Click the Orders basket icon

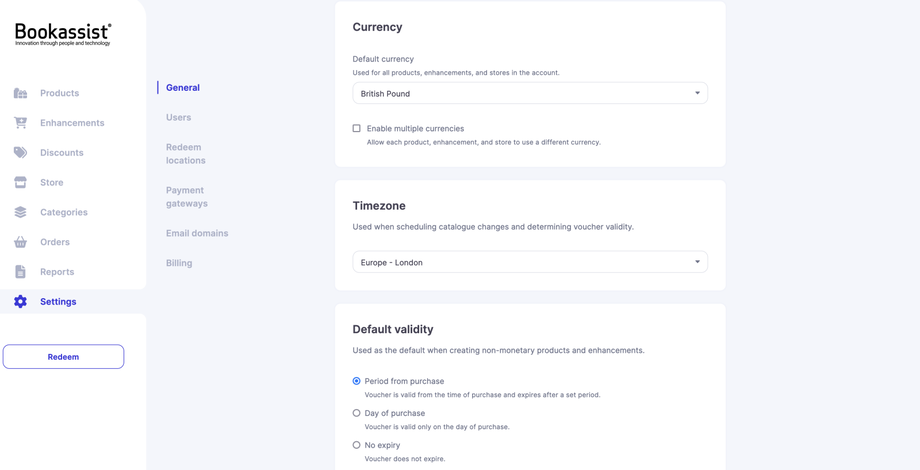20,242
